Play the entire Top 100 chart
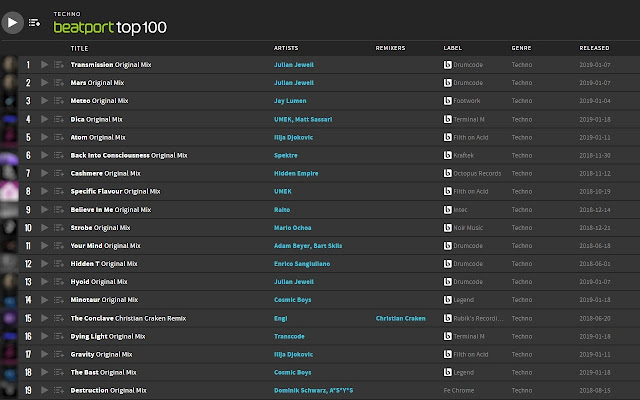The height and width of the screenshot is (400, 640). (13, 20)
